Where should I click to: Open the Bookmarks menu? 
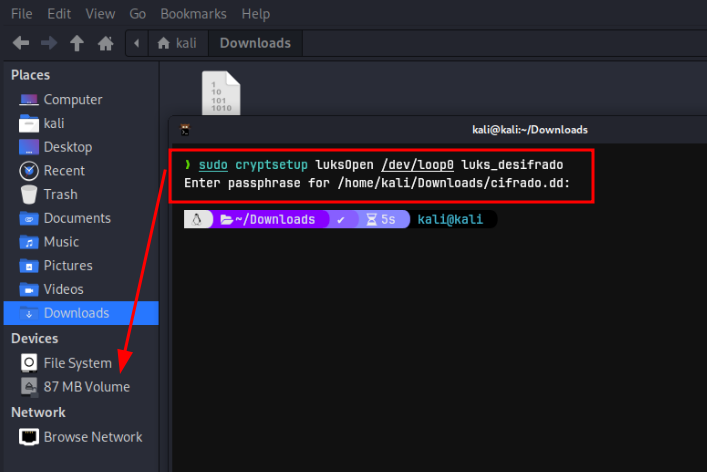[x=193, y=14]
